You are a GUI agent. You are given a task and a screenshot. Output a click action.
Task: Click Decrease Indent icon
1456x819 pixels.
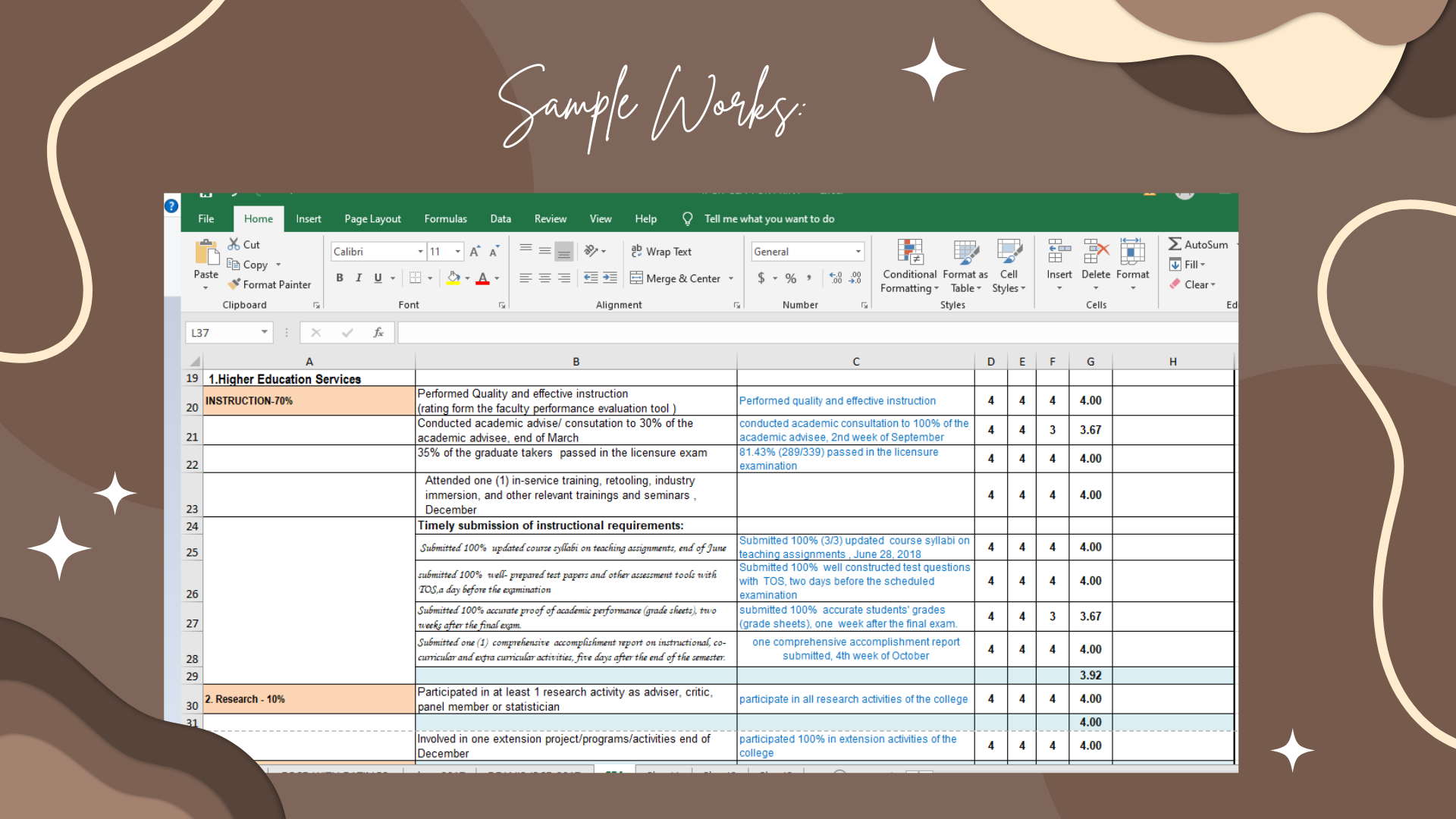[x=591, y=278]
